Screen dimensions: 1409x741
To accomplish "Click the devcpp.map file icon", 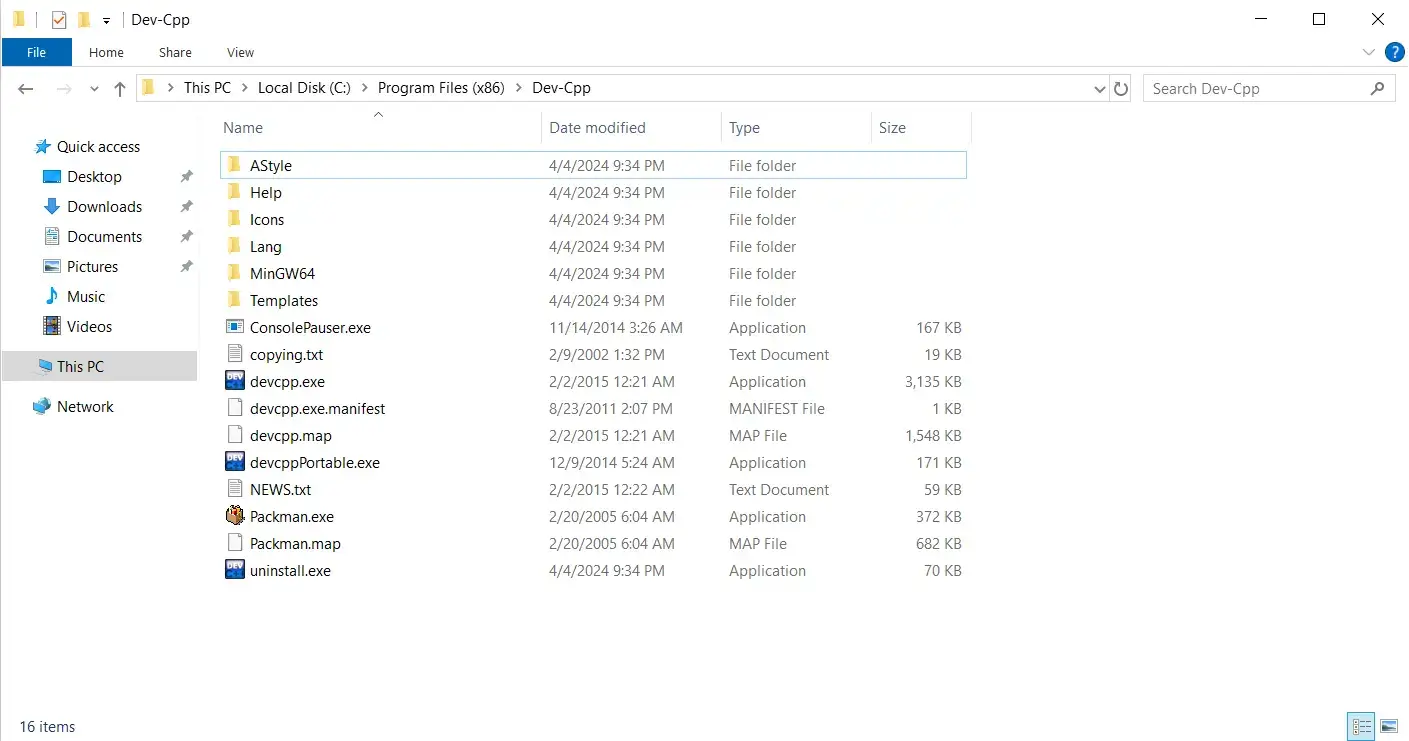I will point(235,435).
